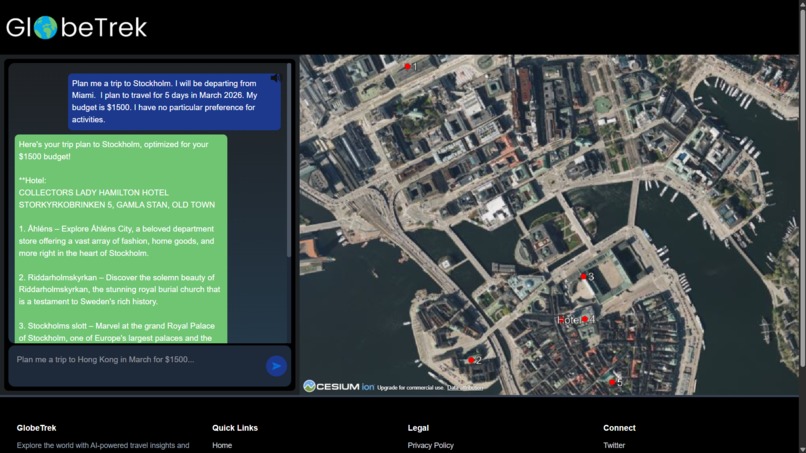Viewport: 806px width, 453px height.
Task: Click 'Upgrade for commercial use' text
Action: 410,388
